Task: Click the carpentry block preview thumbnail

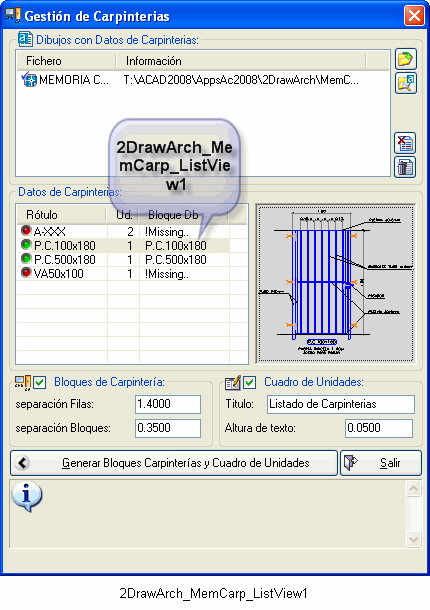Action: 335,284
